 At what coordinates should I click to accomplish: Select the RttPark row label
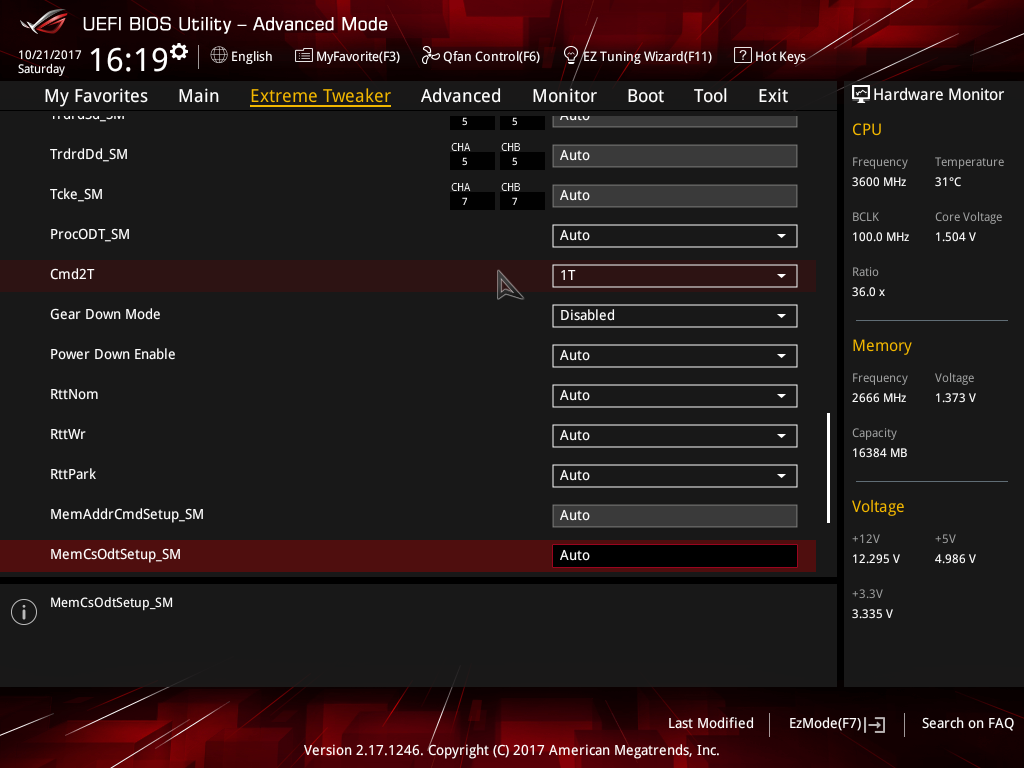73,474
